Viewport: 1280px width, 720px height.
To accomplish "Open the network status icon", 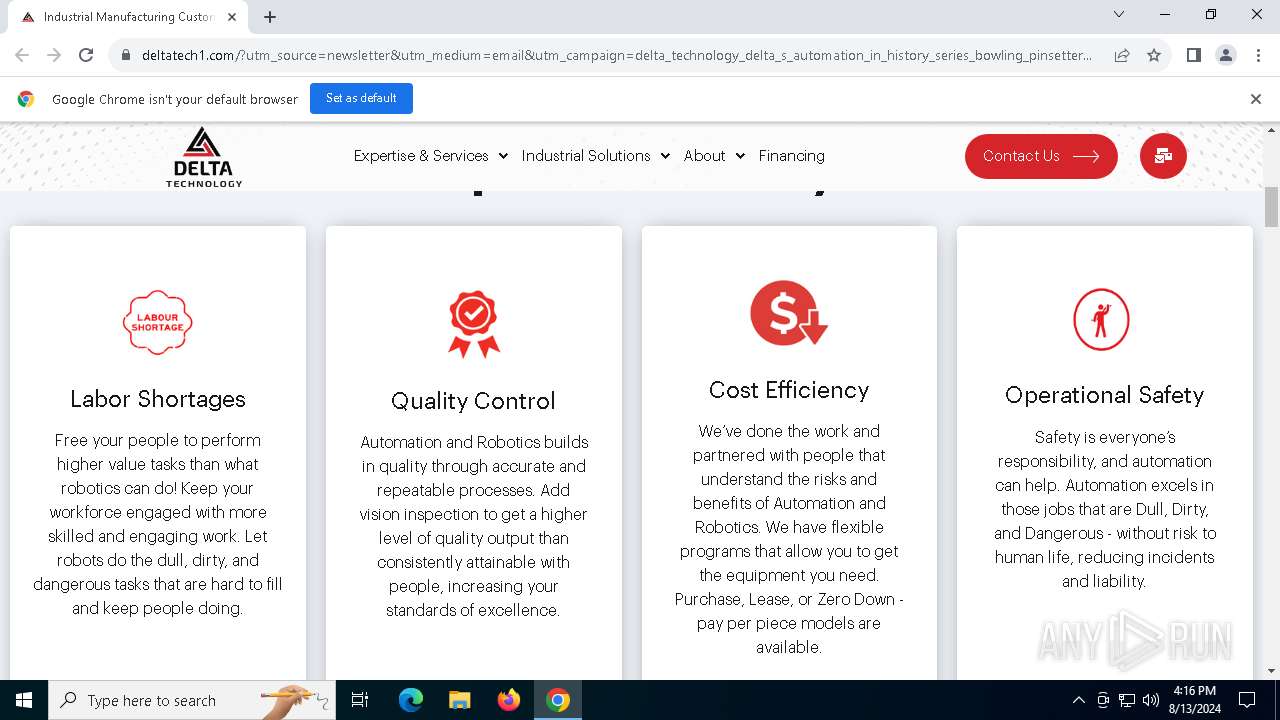I will coord(1127,700).
